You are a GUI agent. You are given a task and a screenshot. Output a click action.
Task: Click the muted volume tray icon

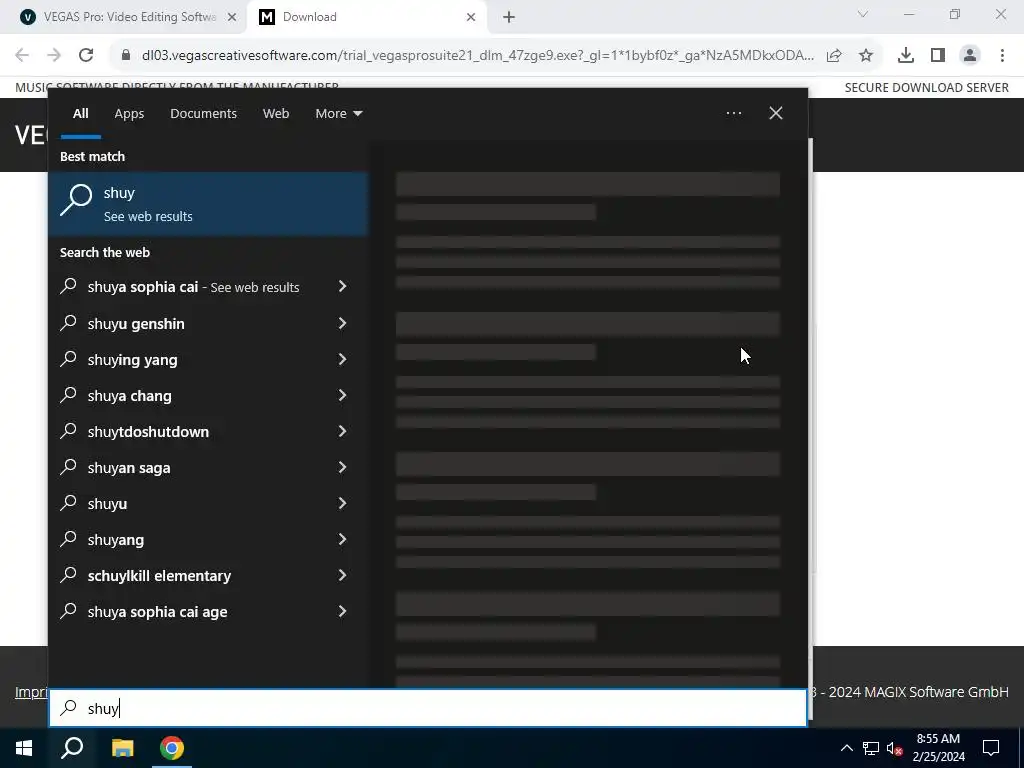tap(894, 748)
